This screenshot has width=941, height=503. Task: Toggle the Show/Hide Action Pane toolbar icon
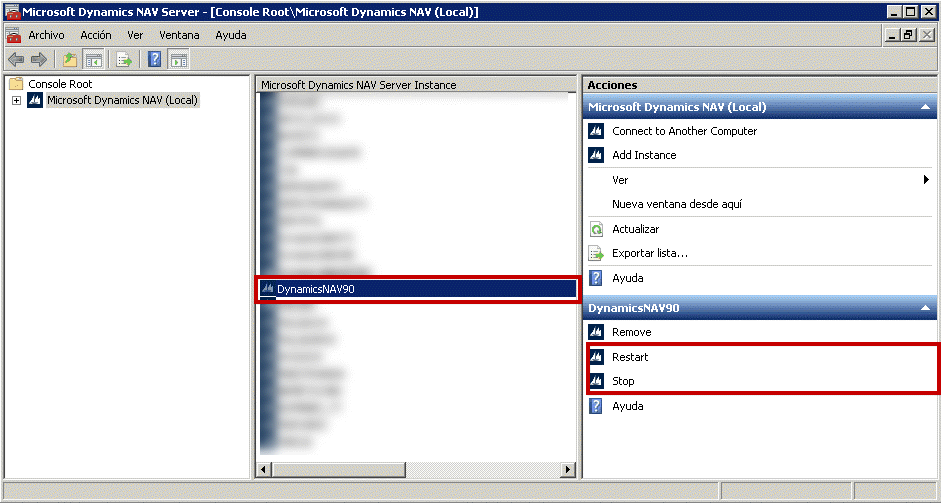pos(178,60)
